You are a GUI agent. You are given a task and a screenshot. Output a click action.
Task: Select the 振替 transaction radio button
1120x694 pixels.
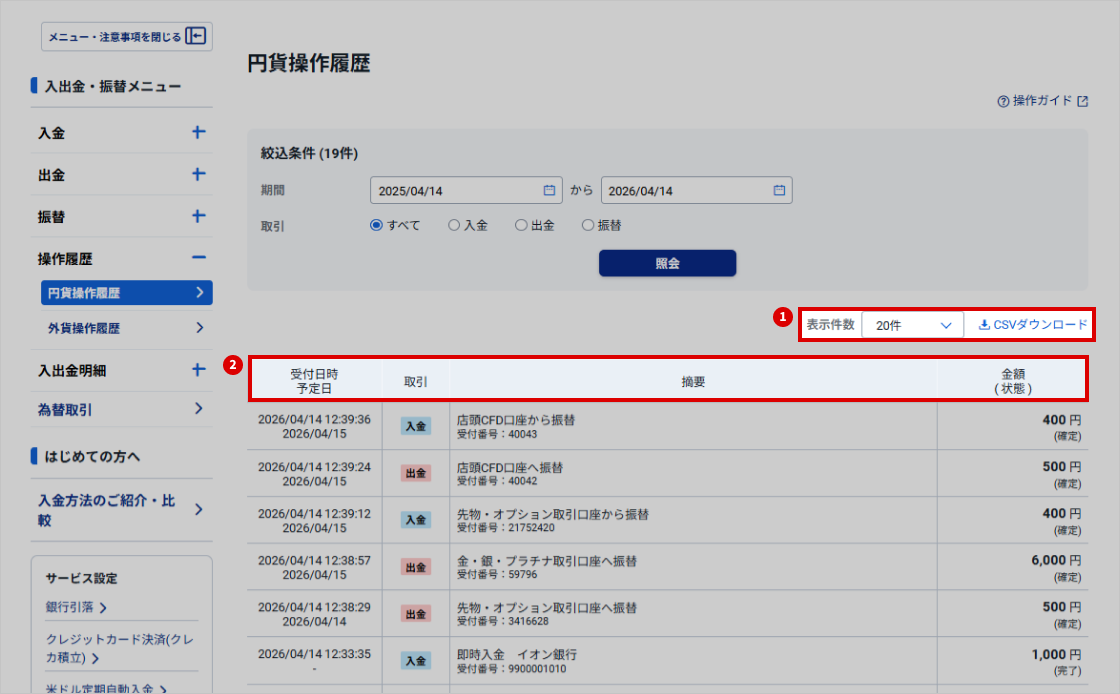click(x=588, y=226)
